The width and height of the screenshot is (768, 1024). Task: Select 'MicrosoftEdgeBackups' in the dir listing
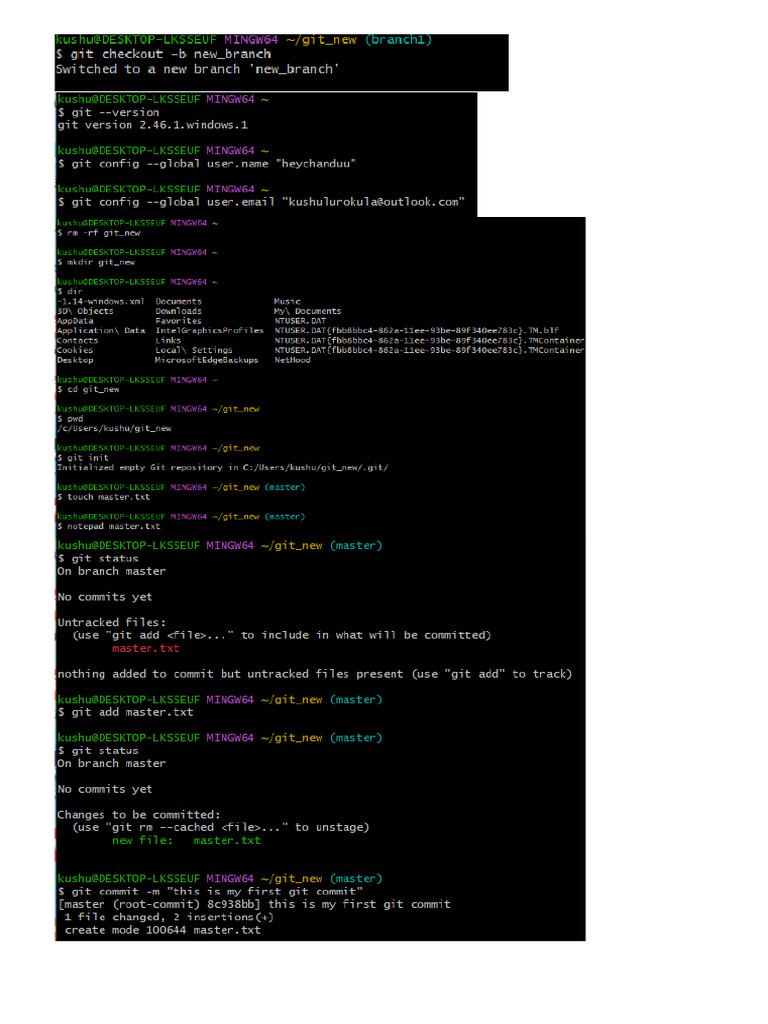coord(207,360)
